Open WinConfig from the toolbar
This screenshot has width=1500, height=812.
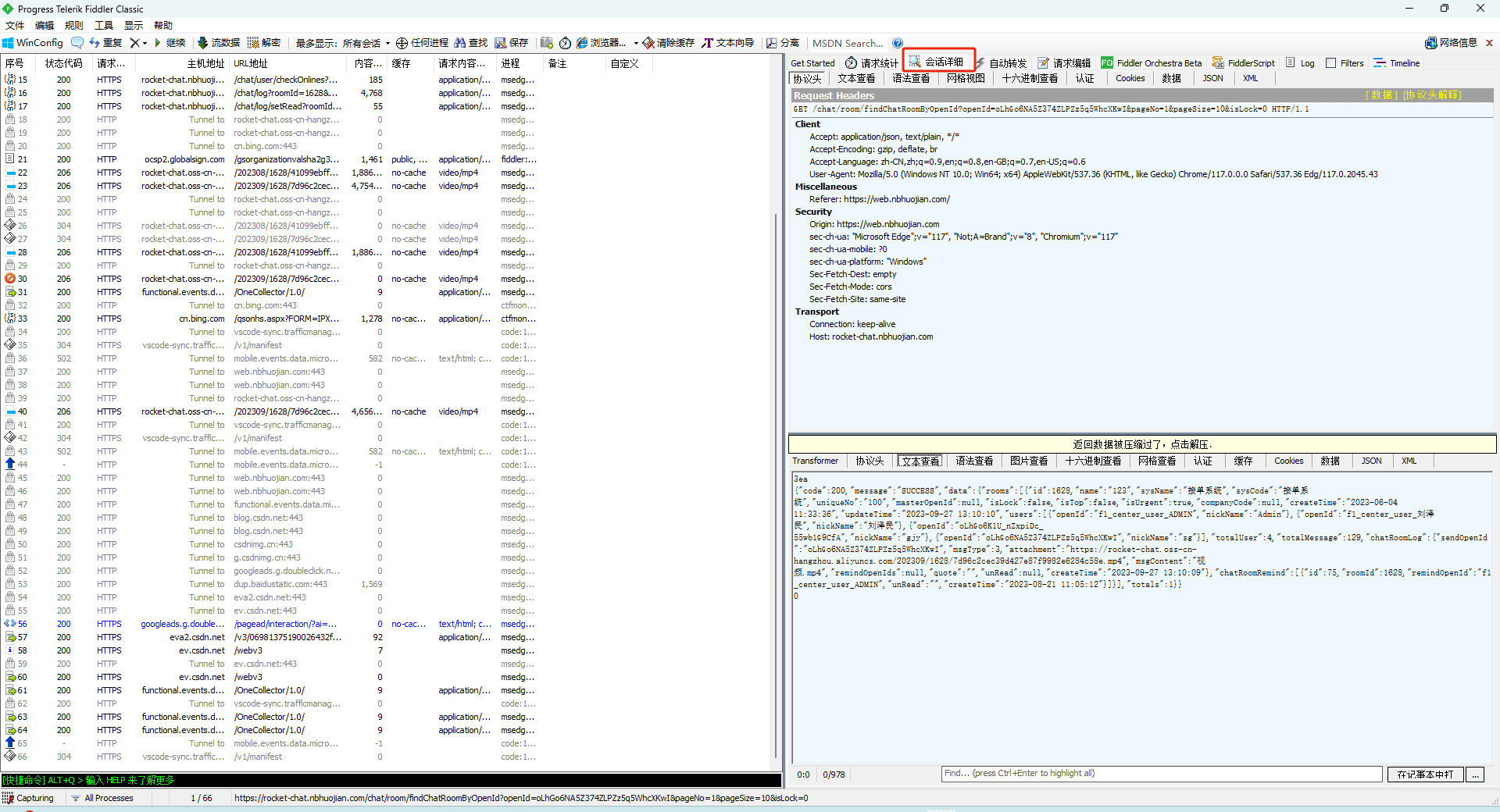click(x=33, y=43)
